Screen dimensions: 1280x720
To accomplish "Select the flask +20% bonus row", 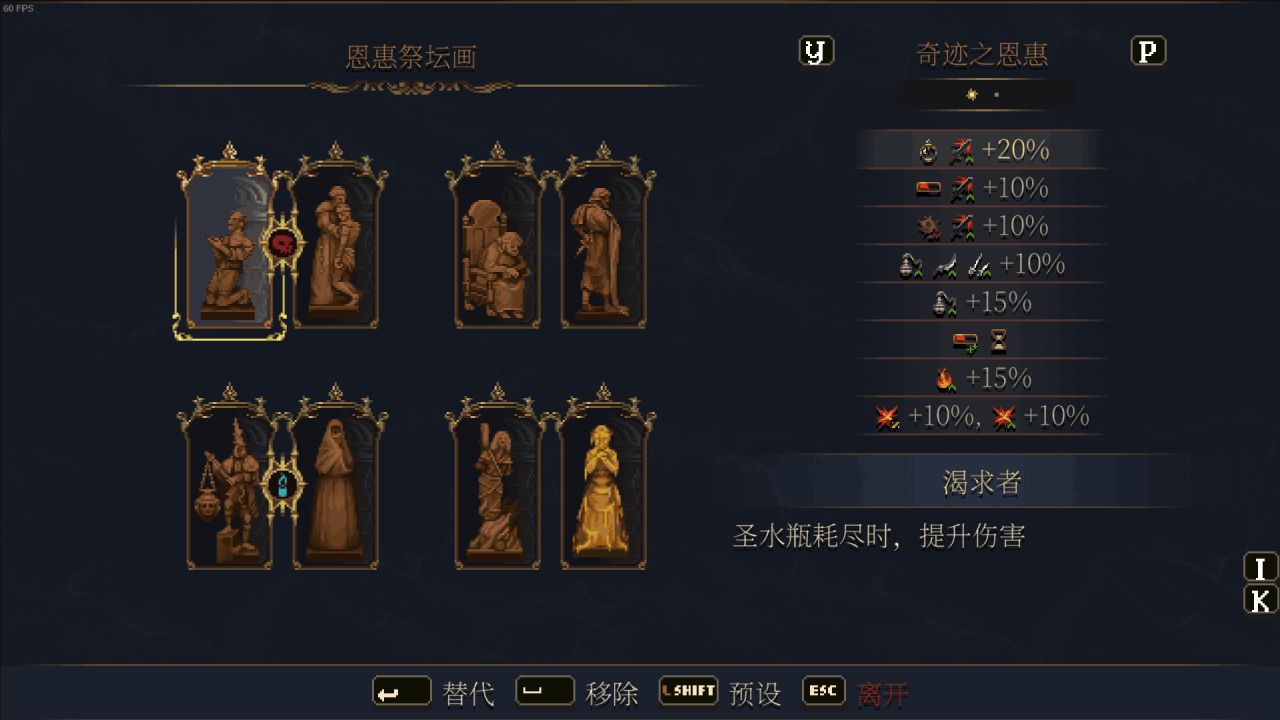I will pyautogui.click(x=982, y=150).
